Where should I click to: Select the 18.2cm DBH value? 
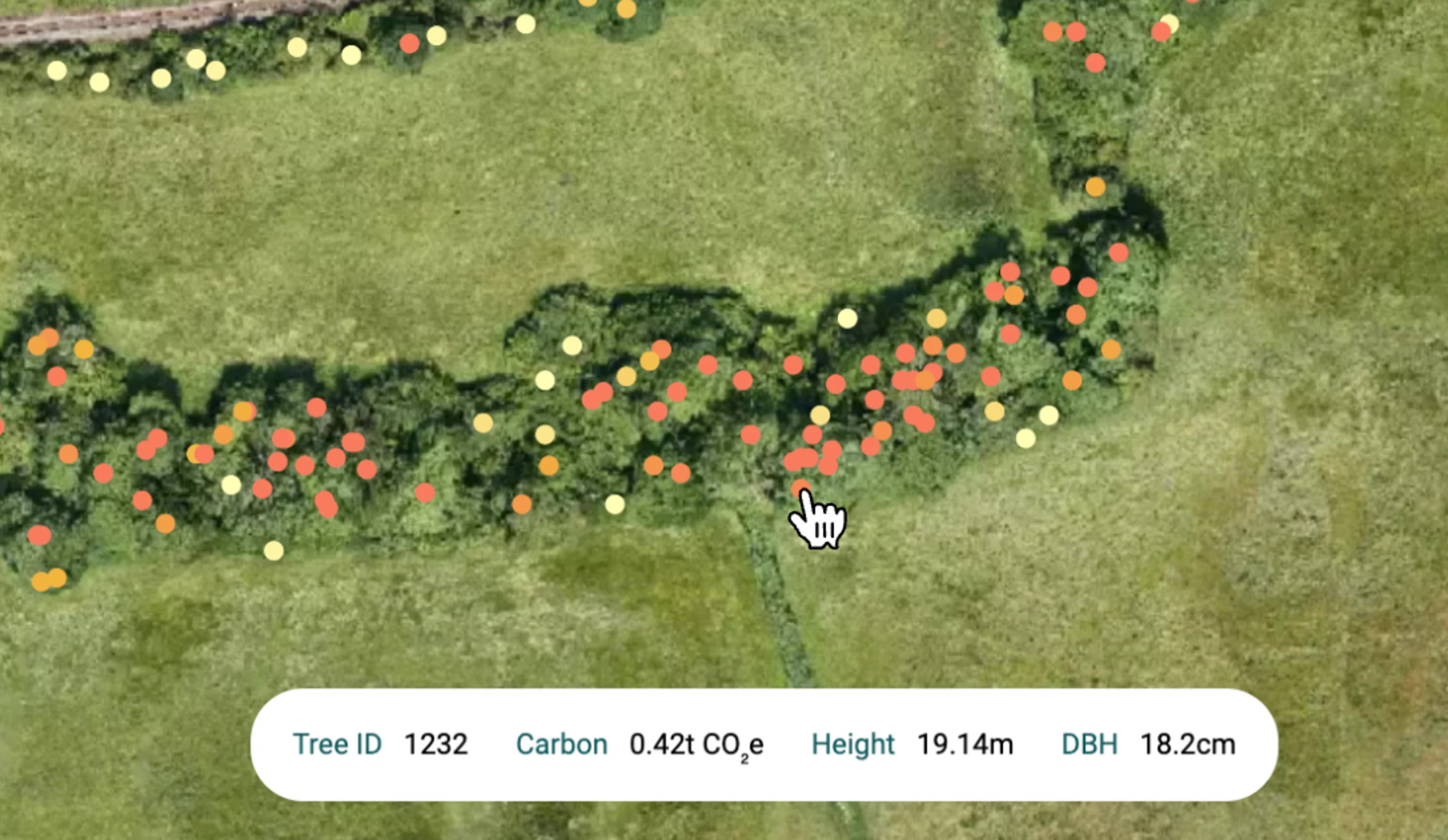coord(1188,744)
